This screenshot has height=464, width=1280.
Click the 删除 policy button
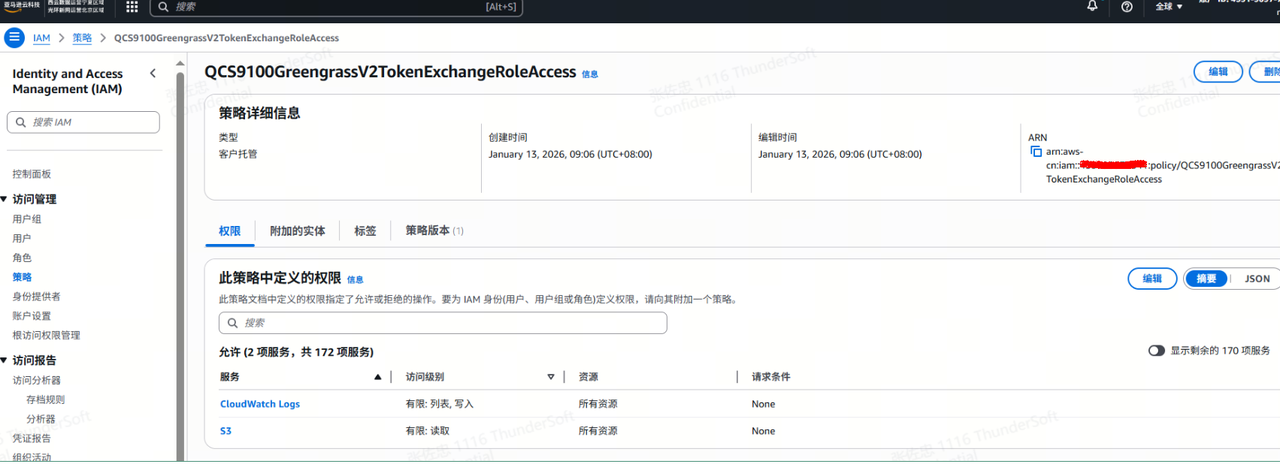(x=1266, y=72)
